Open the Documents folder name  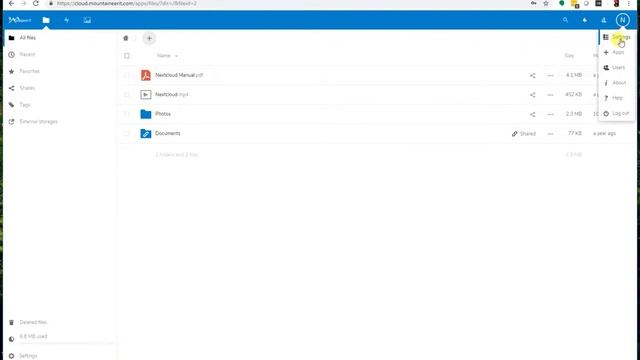pyautogui.click(x=167, y=133)
